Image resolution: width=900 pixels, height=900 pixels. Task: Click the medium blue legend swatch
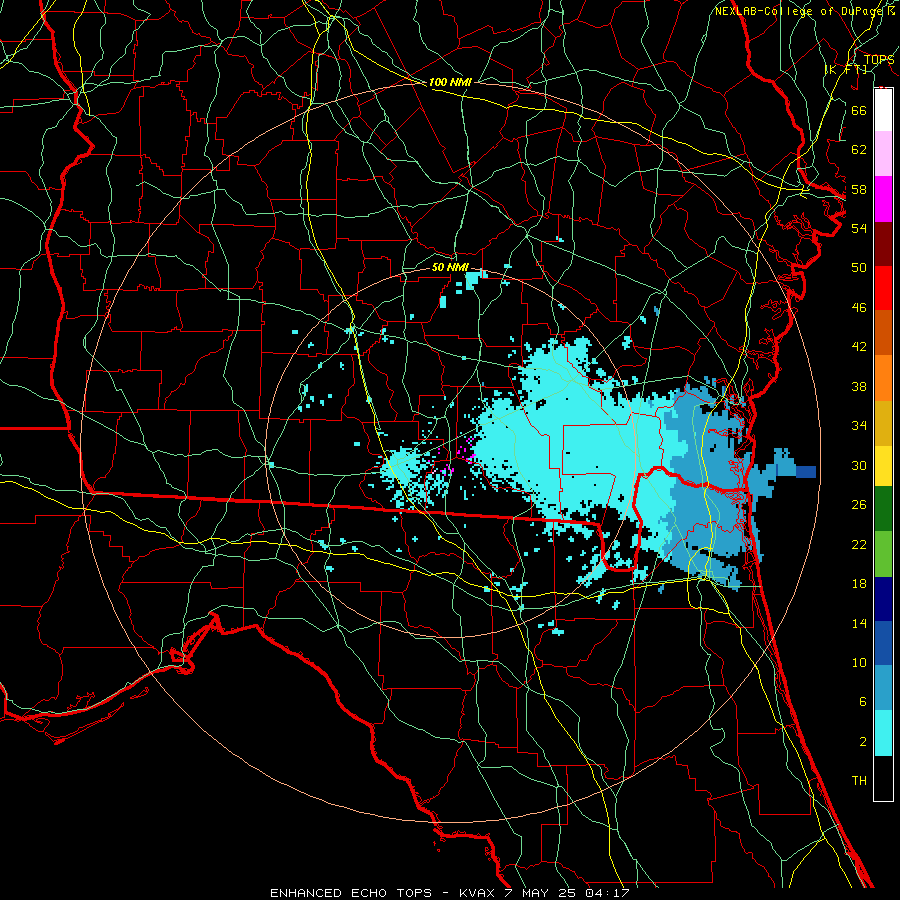click(x=883, y=643)
